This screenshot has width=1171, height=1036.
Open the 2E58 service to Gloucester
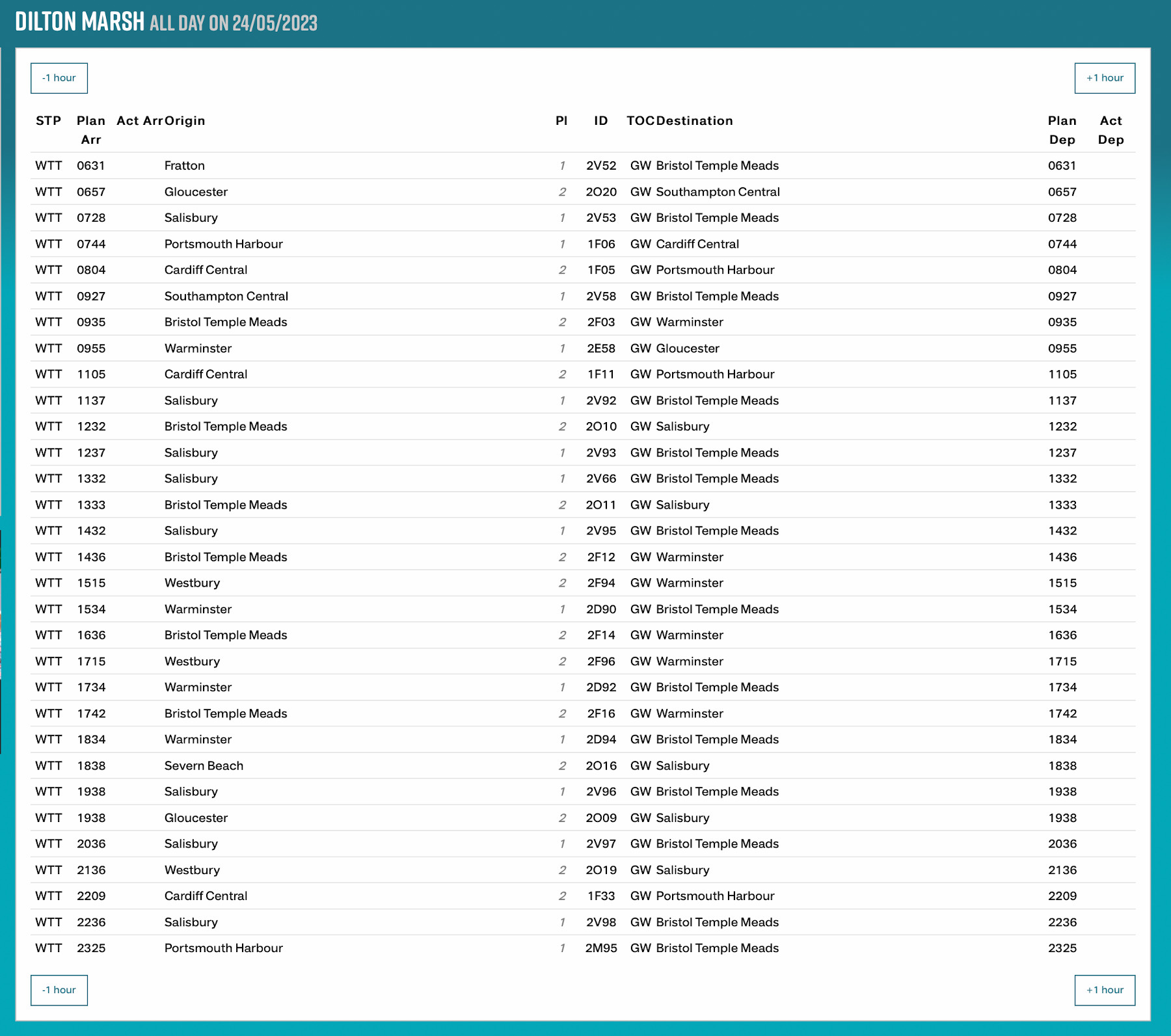point(600,349)
